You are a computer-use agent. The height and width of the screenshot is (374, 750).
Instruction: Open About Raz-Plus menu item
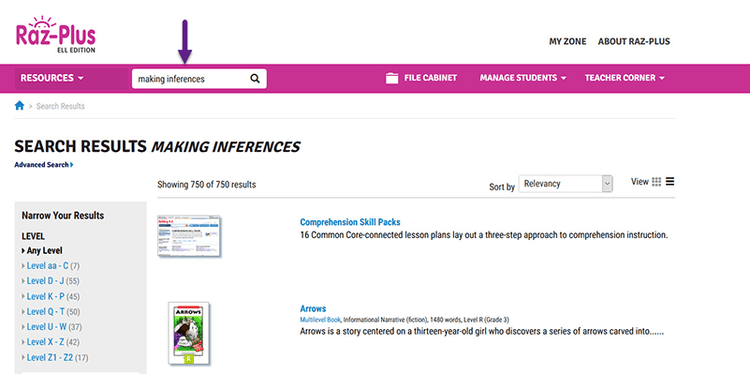(634, 42)
